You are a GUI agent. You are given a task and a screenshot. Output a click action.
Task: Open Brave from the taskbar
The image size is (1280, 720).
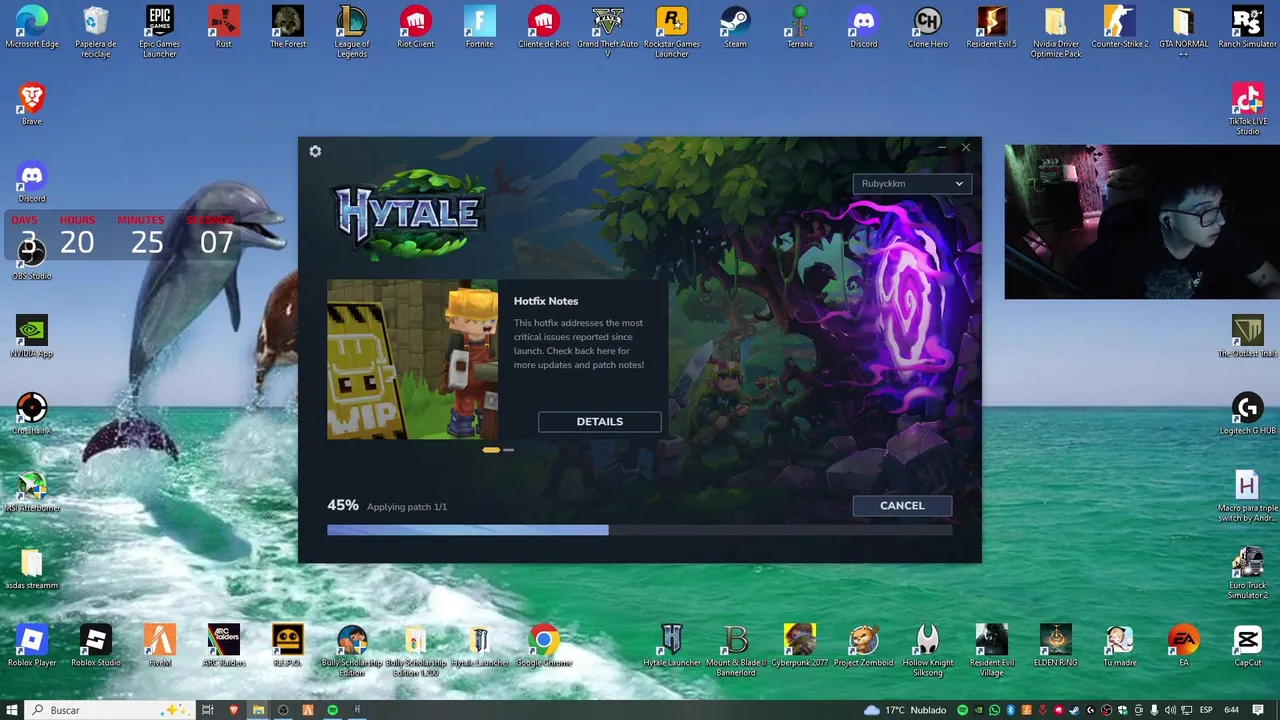coord(234,710)
